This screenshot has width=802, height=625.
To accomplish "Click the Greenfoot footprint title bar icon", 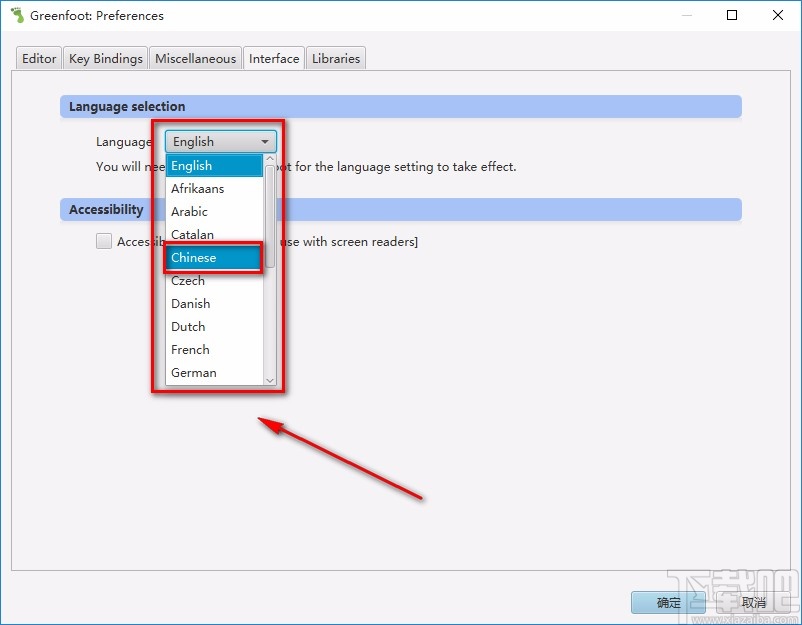I will coord(17,15).
